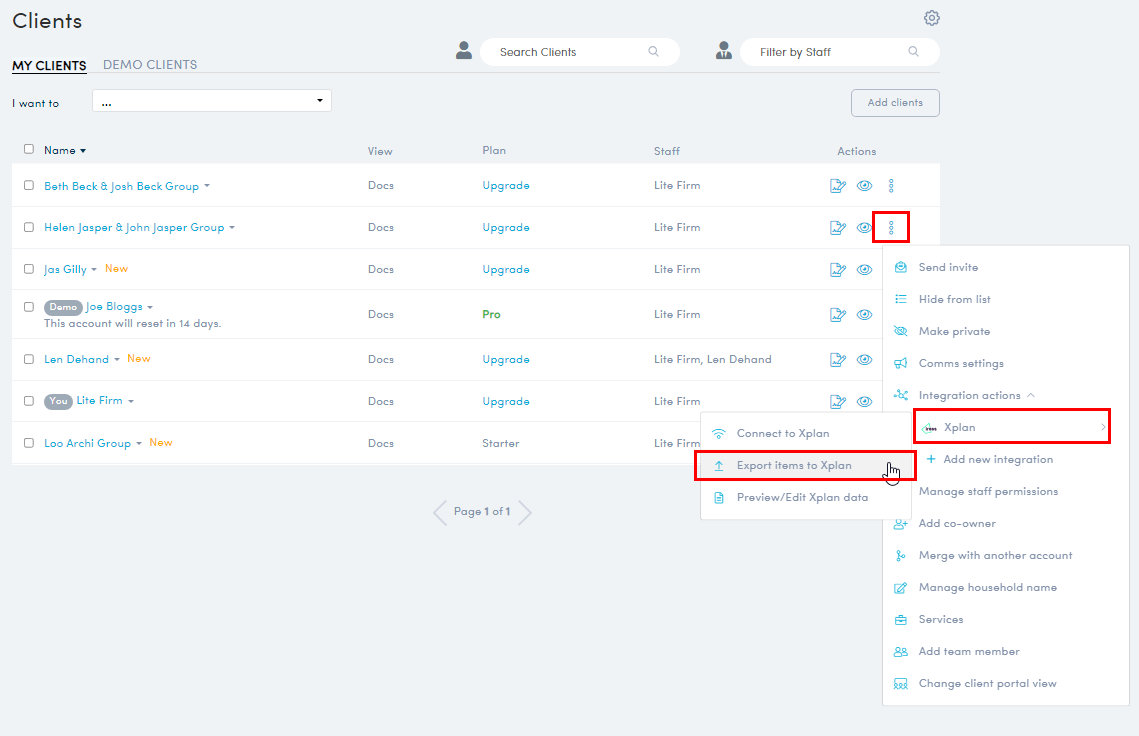Check the select-all checkbox beside Name
The height and width of the screenshot is (736, 1139).
point(29,150)
